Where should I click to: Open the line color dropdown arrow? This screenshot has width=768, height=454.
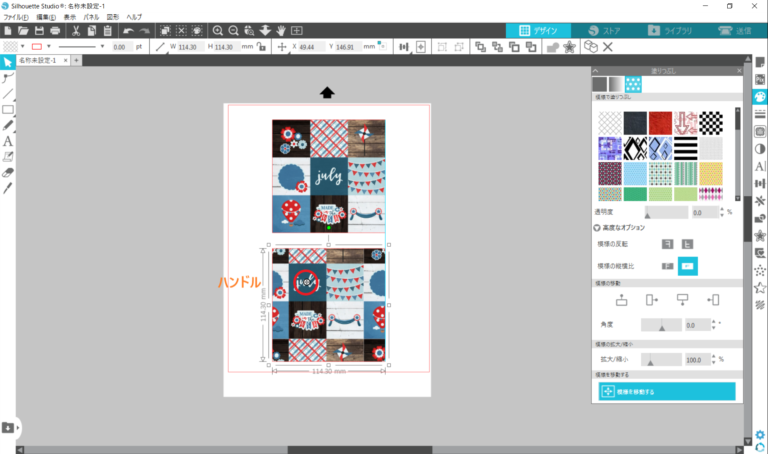48,47
